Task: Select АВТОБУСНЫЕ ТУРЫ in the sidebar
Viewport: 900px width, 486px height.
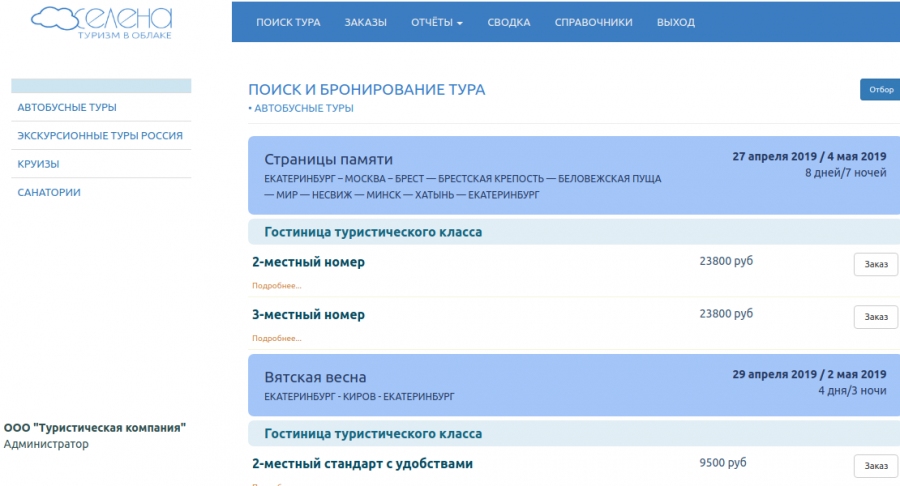Action: (x=67, y=107)
